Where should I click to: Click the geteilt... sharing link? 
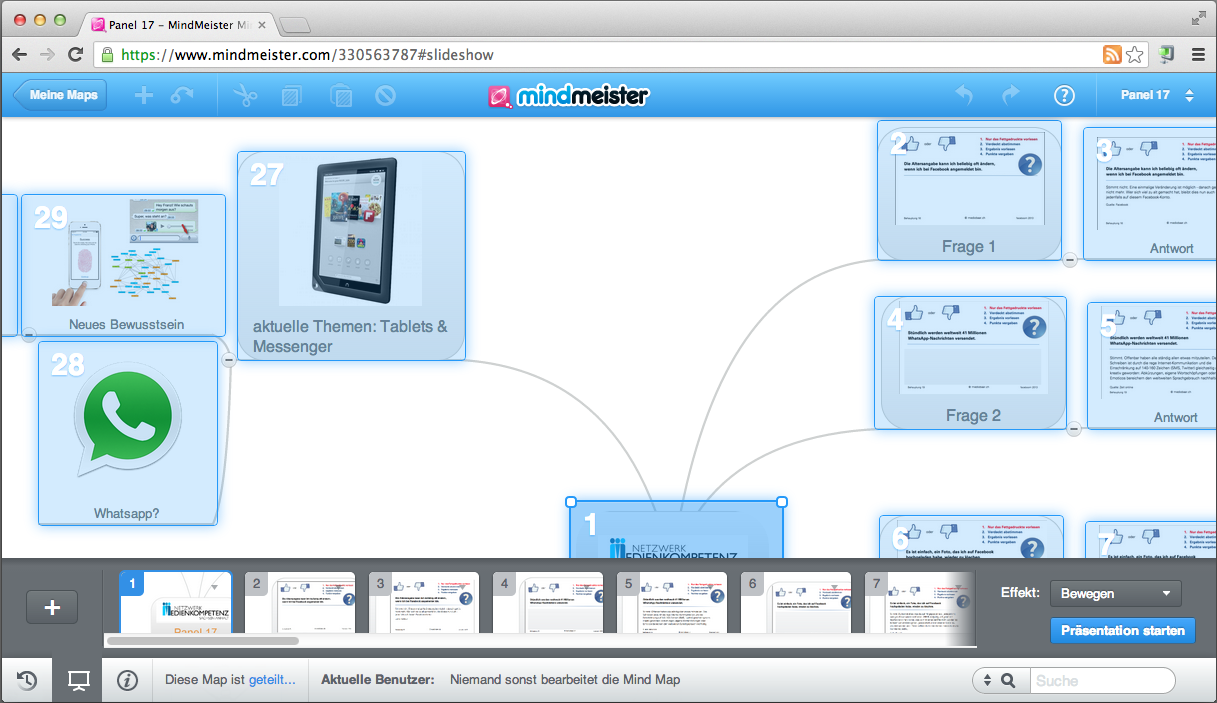tap(272, 679)
